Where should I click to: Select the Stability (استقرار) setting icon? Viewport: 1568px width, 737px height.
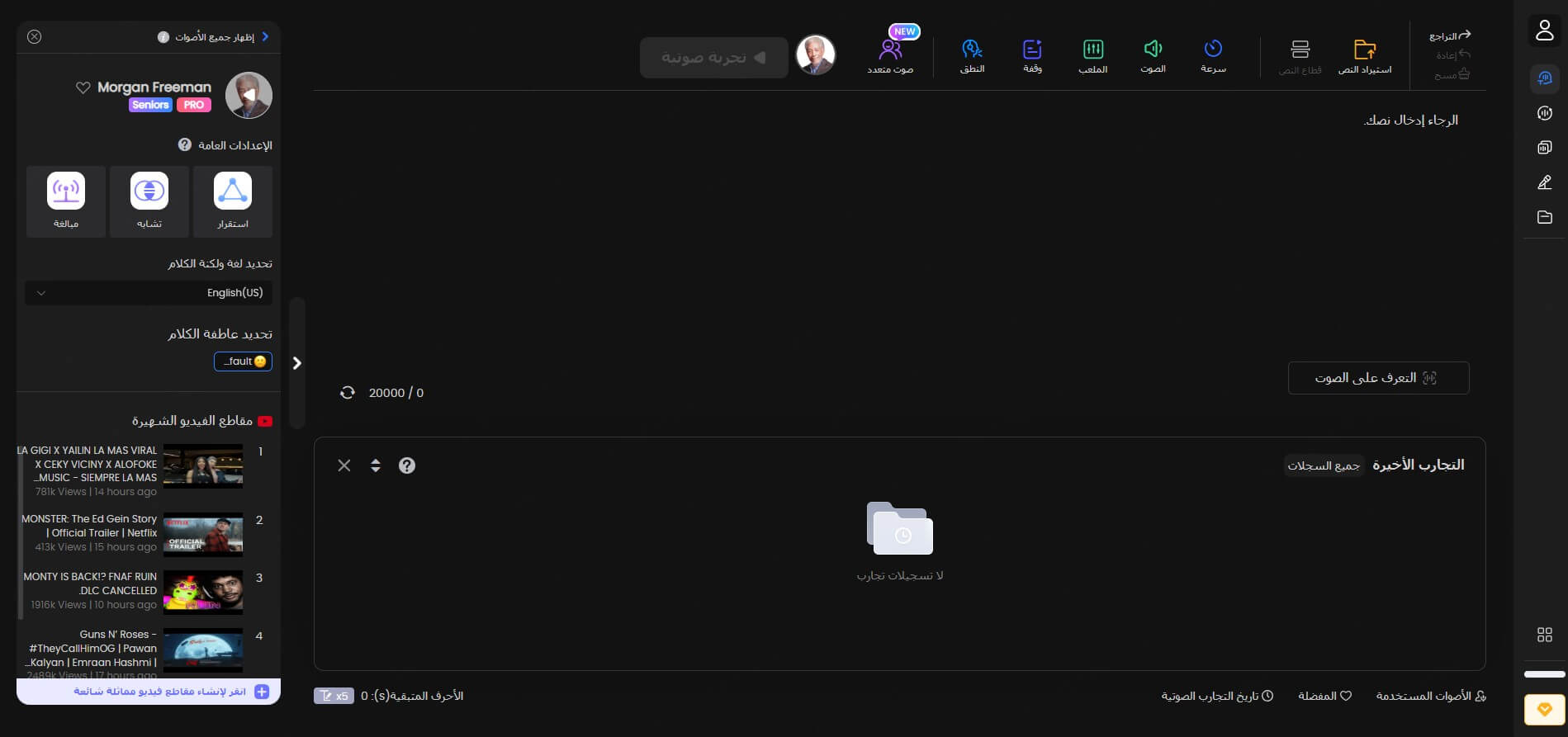(x=233, y=191)
